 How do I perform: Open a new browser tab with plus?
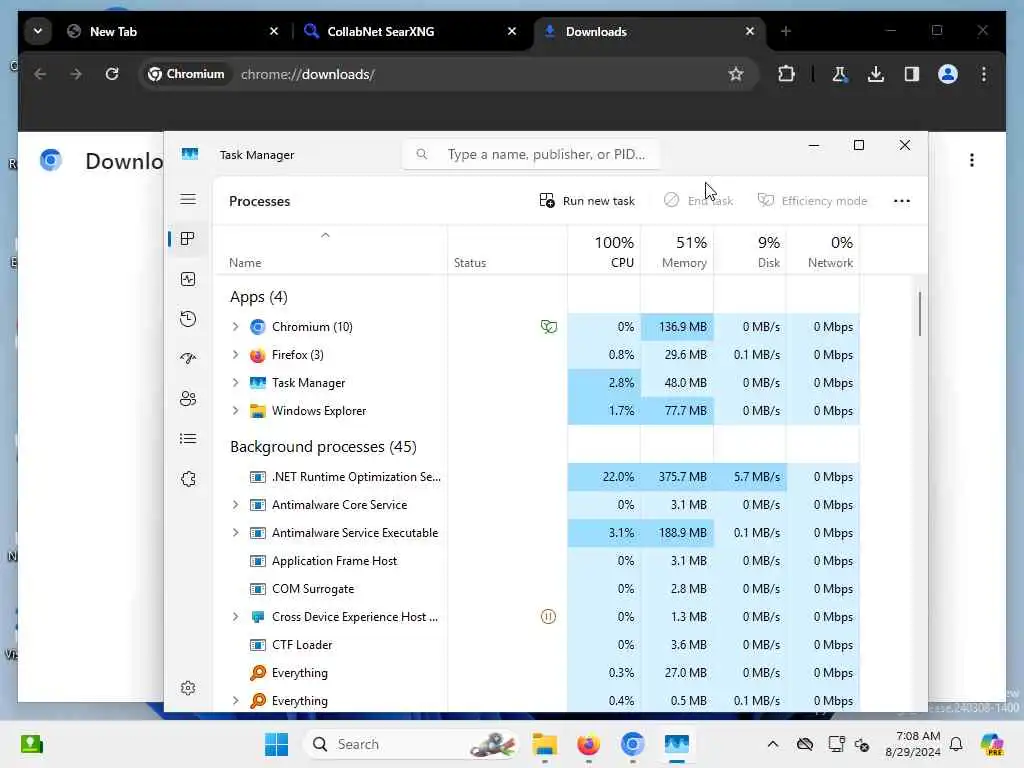[x=786, y=31]
